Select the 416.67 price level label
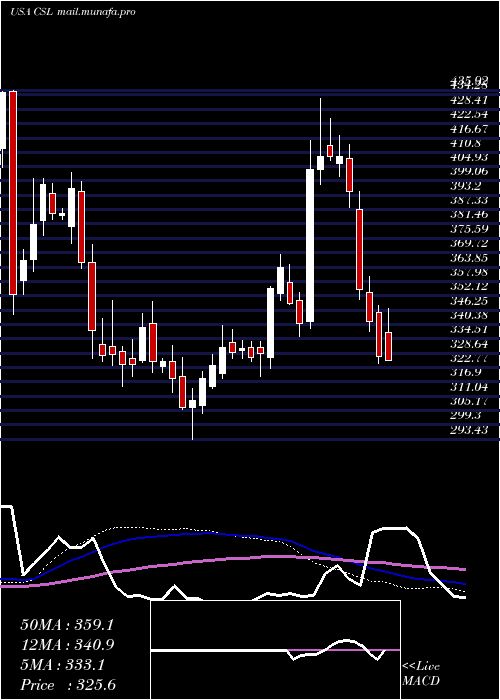Viewport: 500px width, 700px height. (468, 129)
